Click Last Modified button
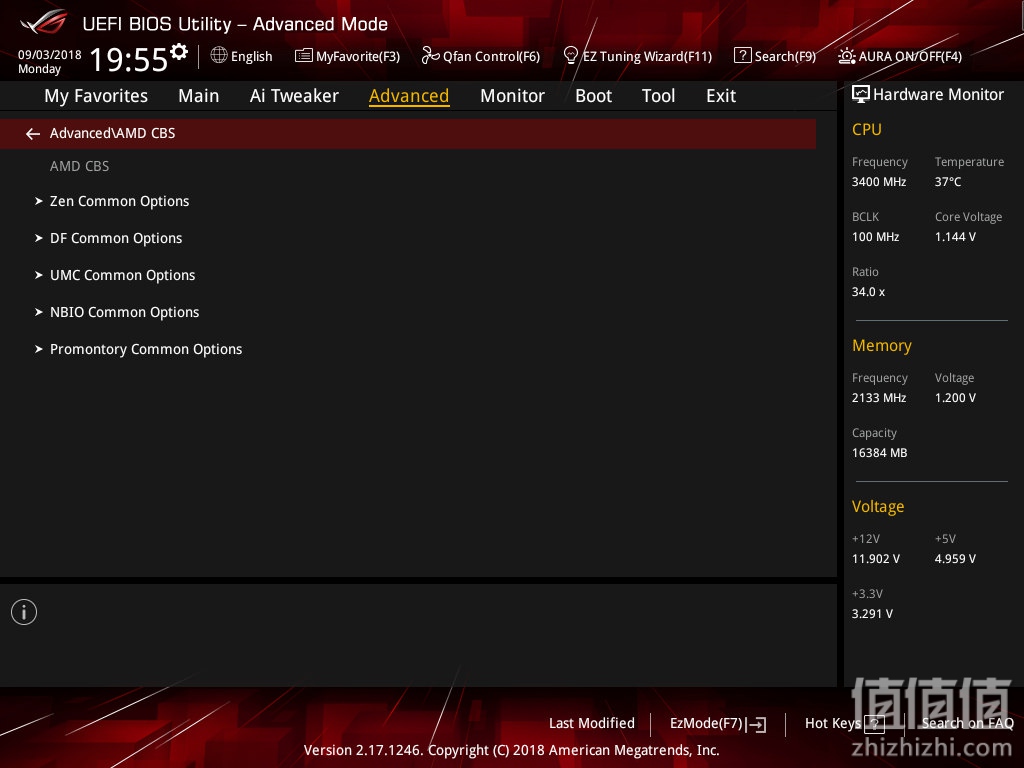Viewport: 1024px width, 768px height. (x=592, y=723)
